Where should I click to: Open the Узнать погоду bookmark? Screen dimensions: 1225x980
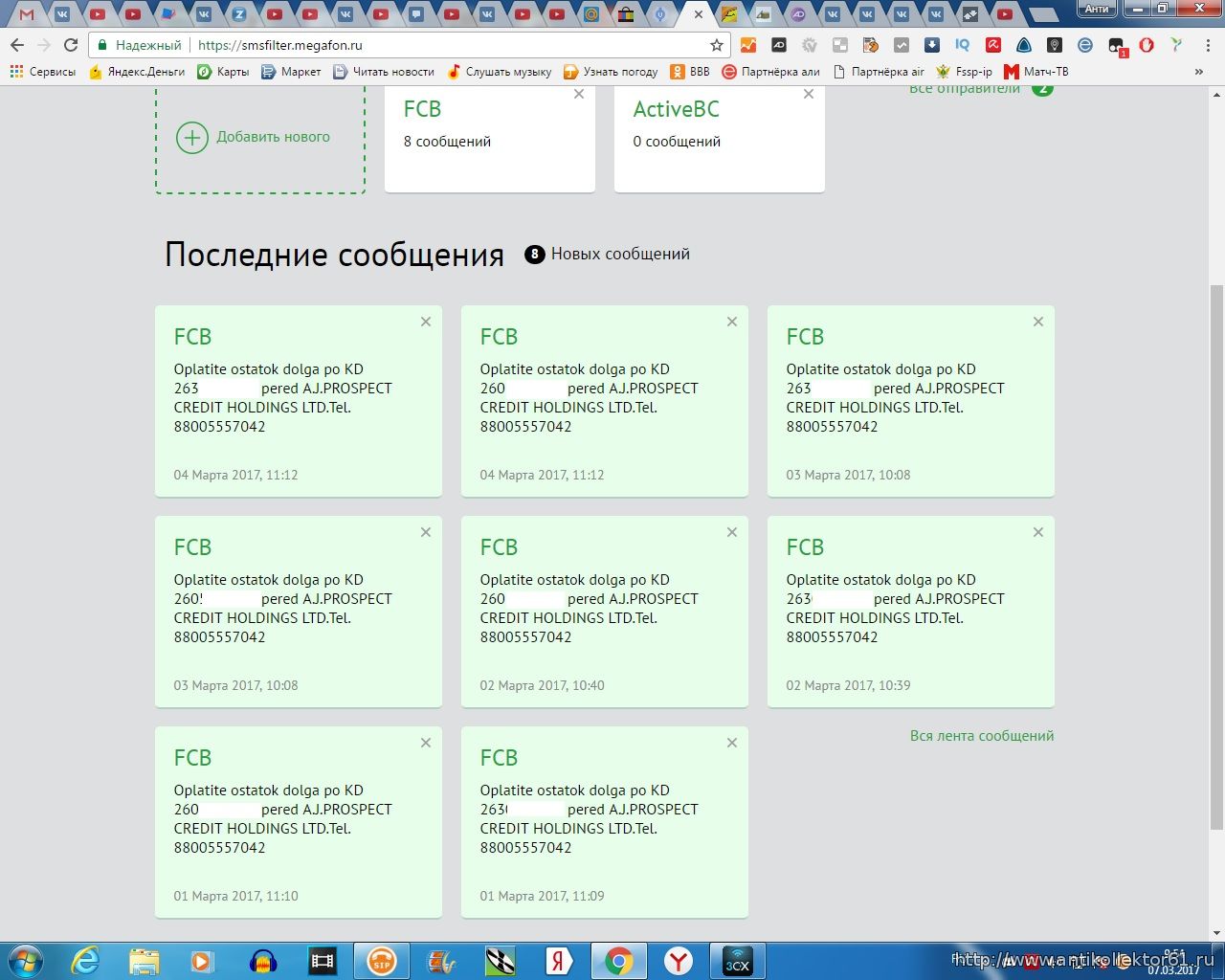click(x=611, y=72)
